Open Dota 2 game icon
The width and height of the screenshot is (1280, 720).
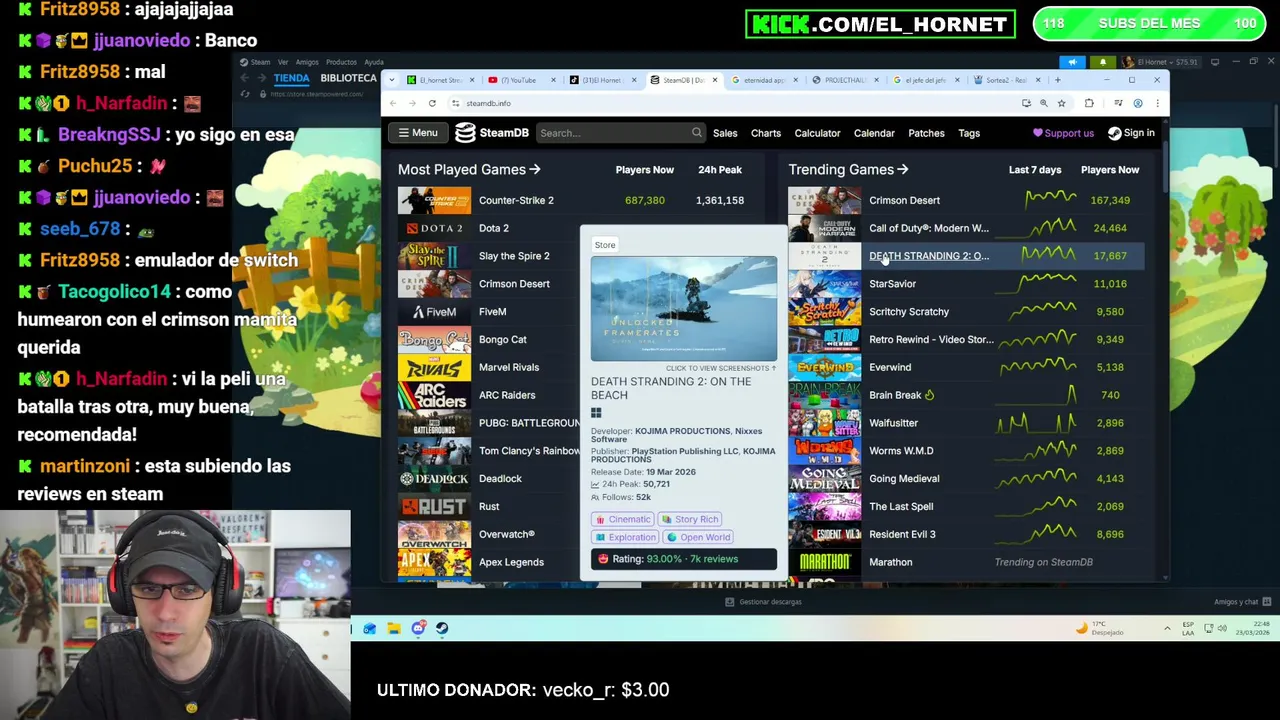point(434,228)
